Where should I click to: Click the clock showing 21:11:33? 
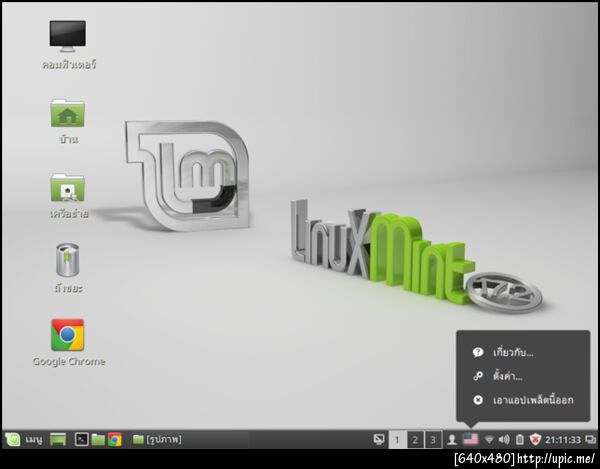[562, 440]
